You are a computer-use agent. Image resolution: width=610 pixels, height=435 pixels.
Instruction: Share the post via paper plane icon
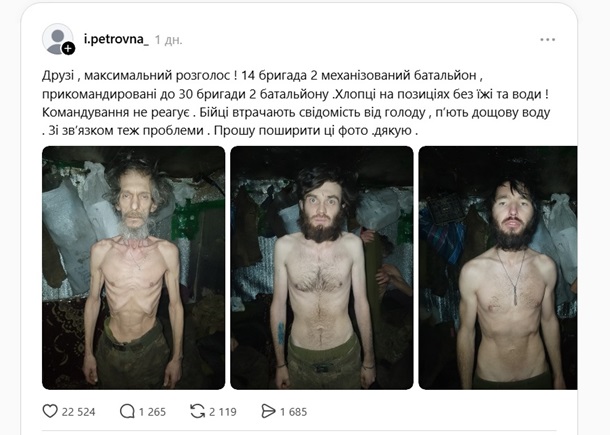[268, 411]
